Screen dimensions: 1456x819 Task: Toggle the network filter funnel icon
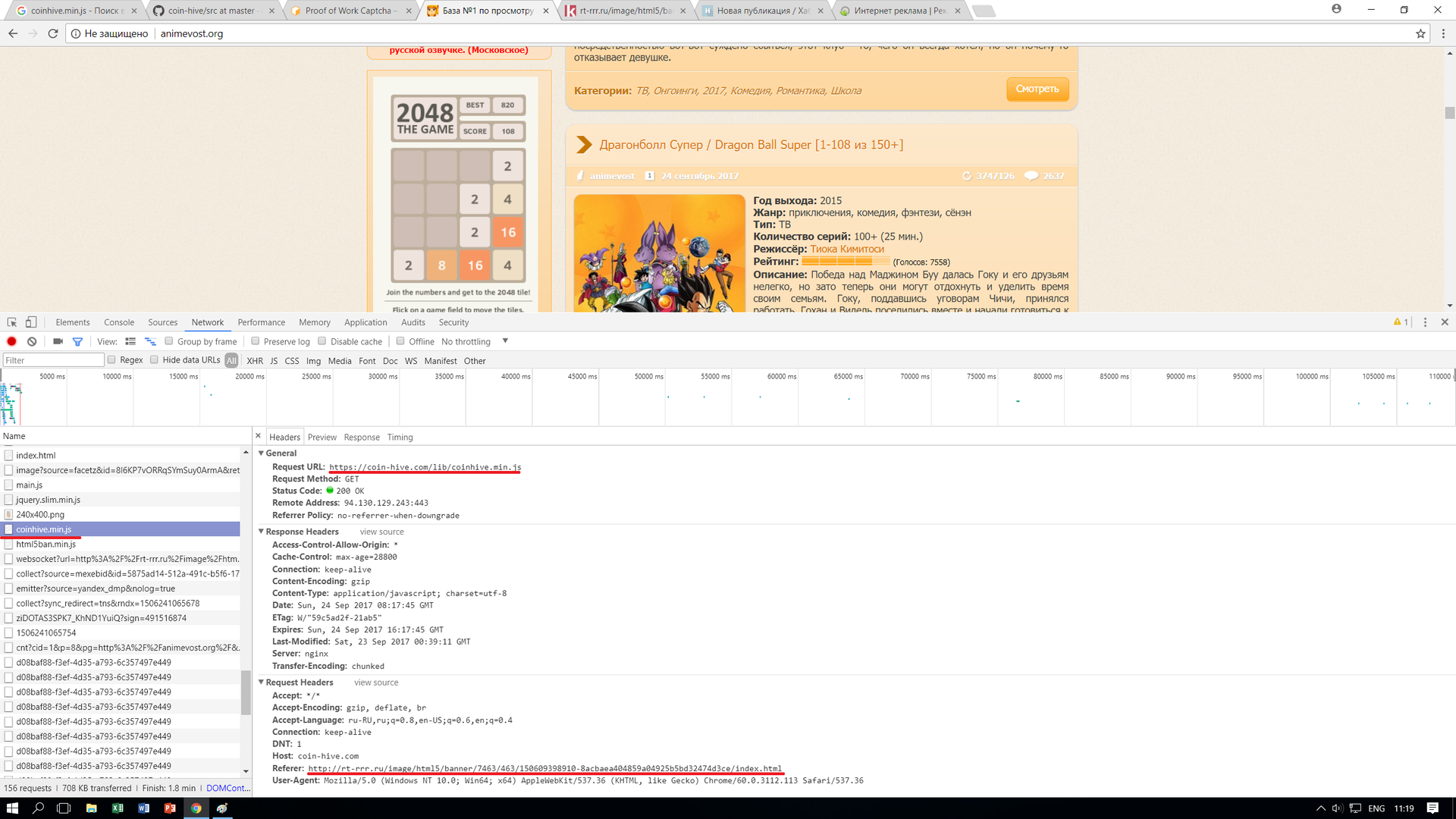77,342
